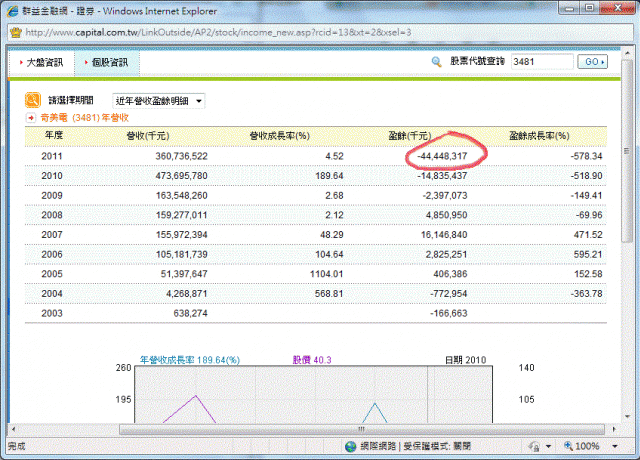Click the 奇美電 (3481) 年營收 link

tap(77, 118)
